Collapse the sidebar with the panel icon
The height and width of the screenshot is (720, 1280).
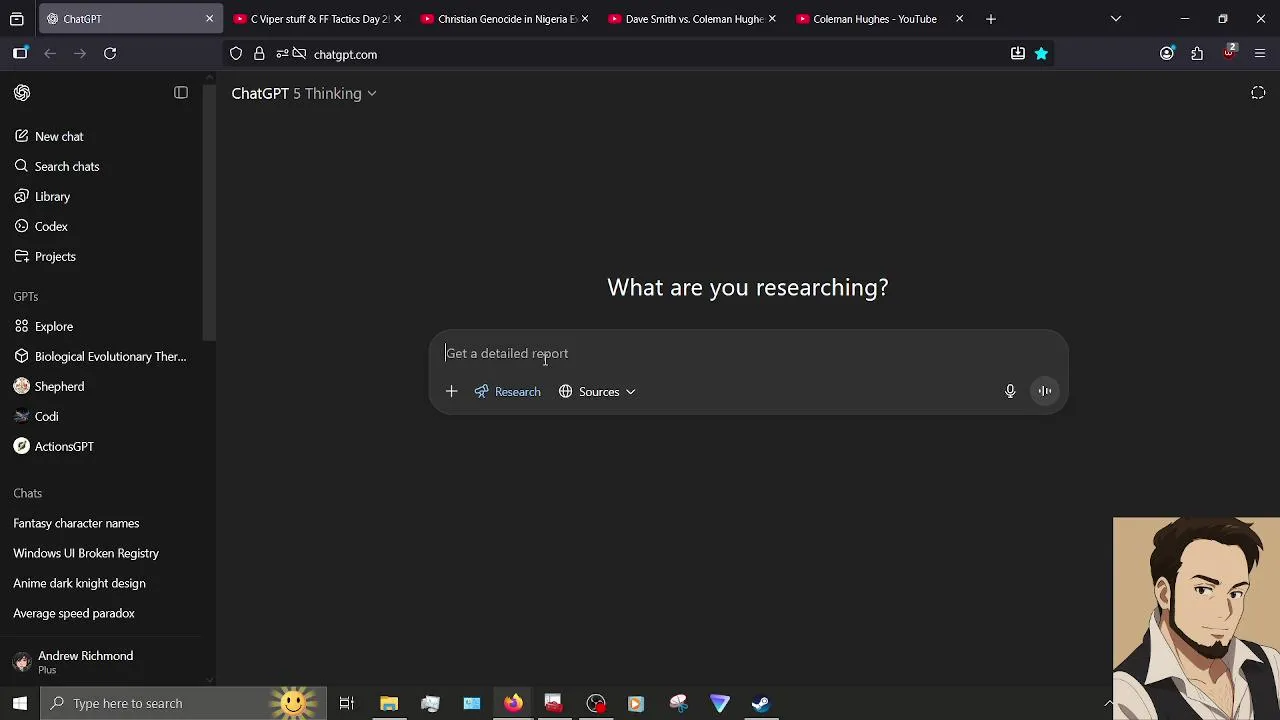[x=181, y=93]
